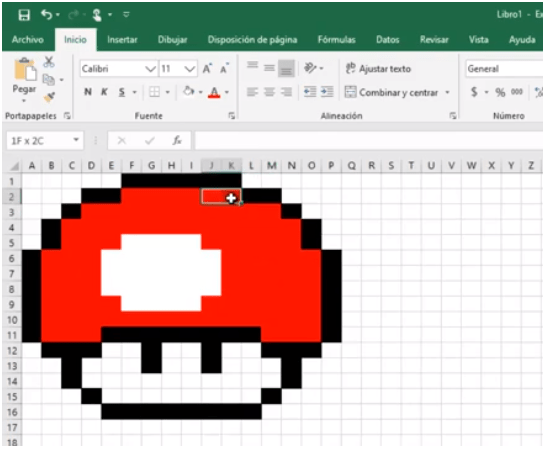Click the text orientation icon

310,68
